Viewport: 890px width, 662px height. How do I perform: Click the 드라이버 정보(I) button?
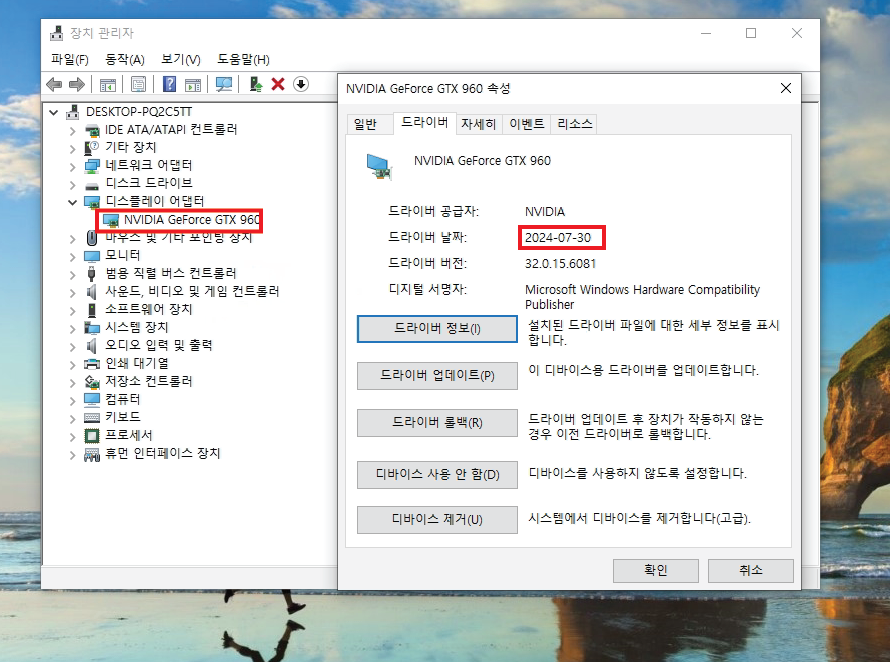point(437,329)
